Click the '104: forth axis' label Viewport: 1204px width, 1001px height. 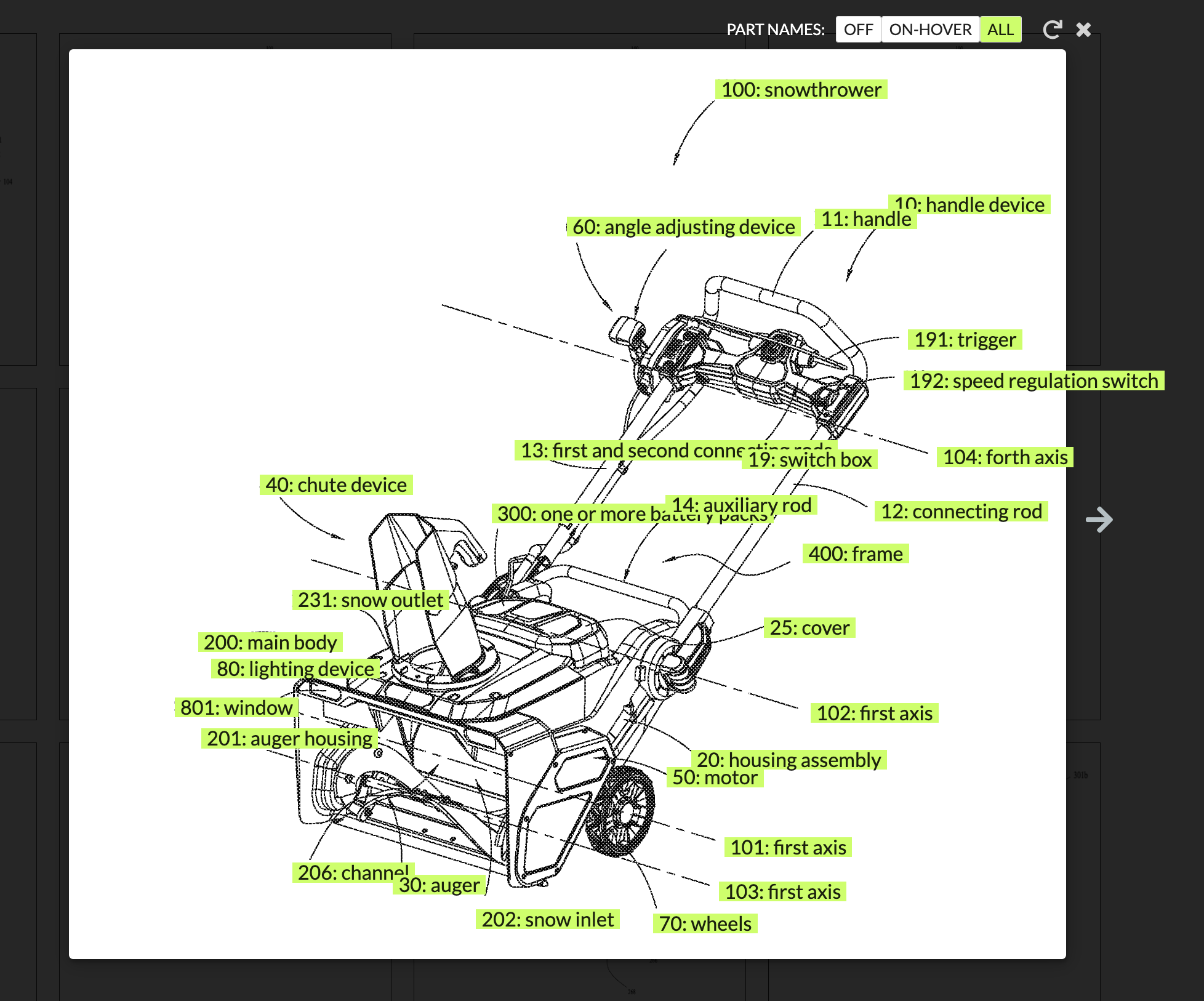(1005, 457)
